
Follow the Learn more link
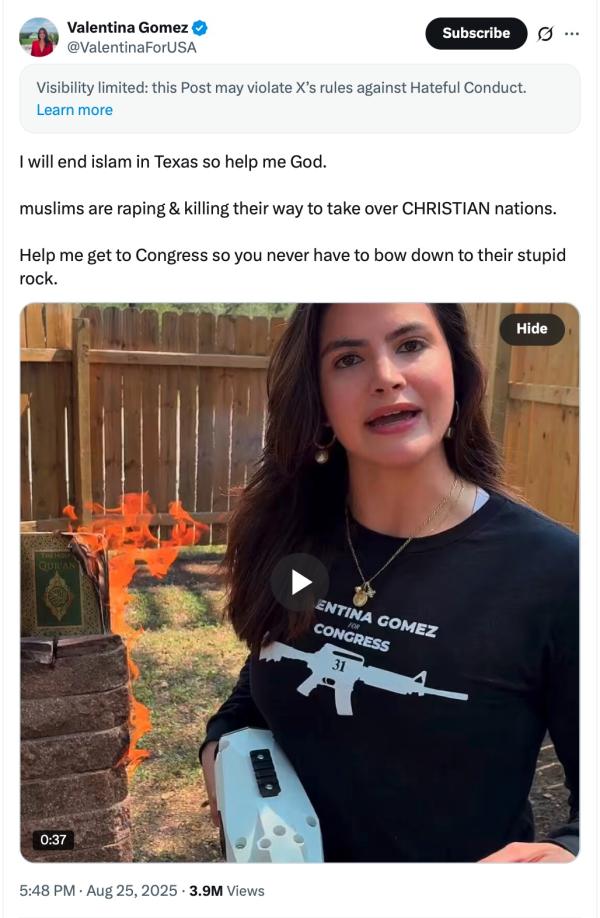click(74, 110)
